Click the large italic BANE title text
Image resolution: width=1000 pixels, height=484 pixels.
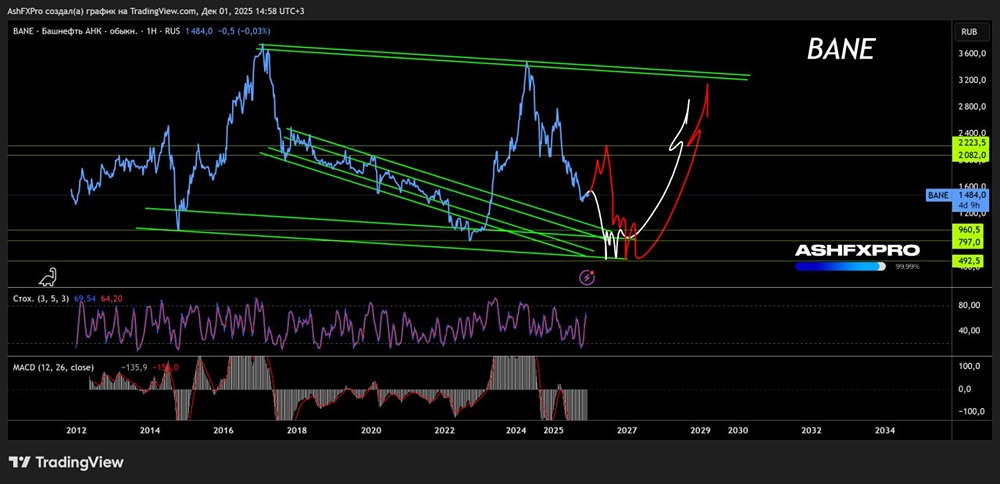point(842,48)
